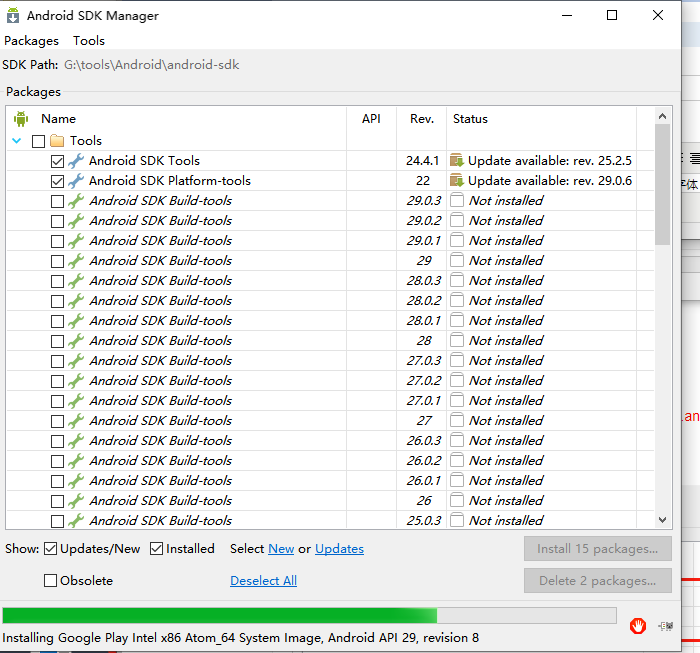Viewport: 700px width, 653px height.
Task: Click the New select link
Action: [281, 549]
